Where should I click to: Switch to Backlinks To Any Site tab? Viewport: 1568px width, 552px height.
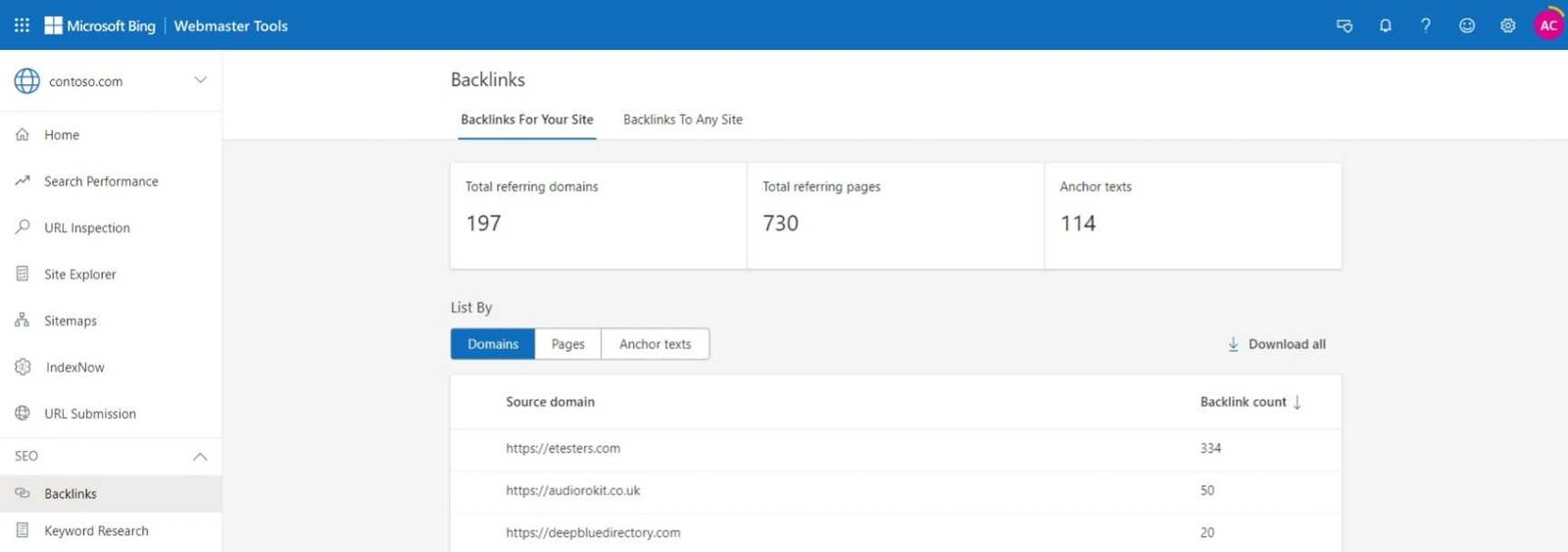[682, 120]
